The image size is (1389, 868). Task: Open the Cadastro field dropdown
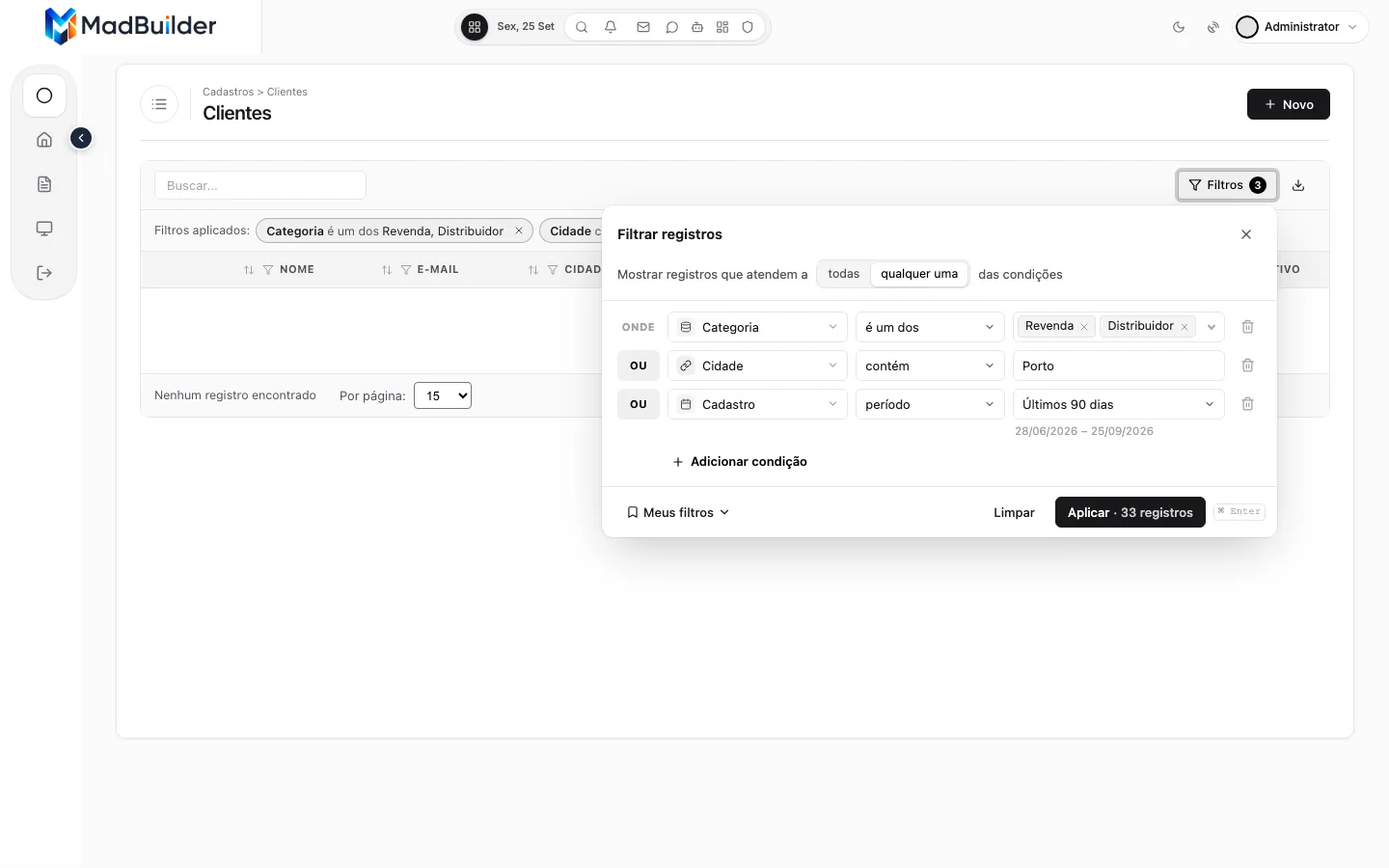click(x=757, y=404)
